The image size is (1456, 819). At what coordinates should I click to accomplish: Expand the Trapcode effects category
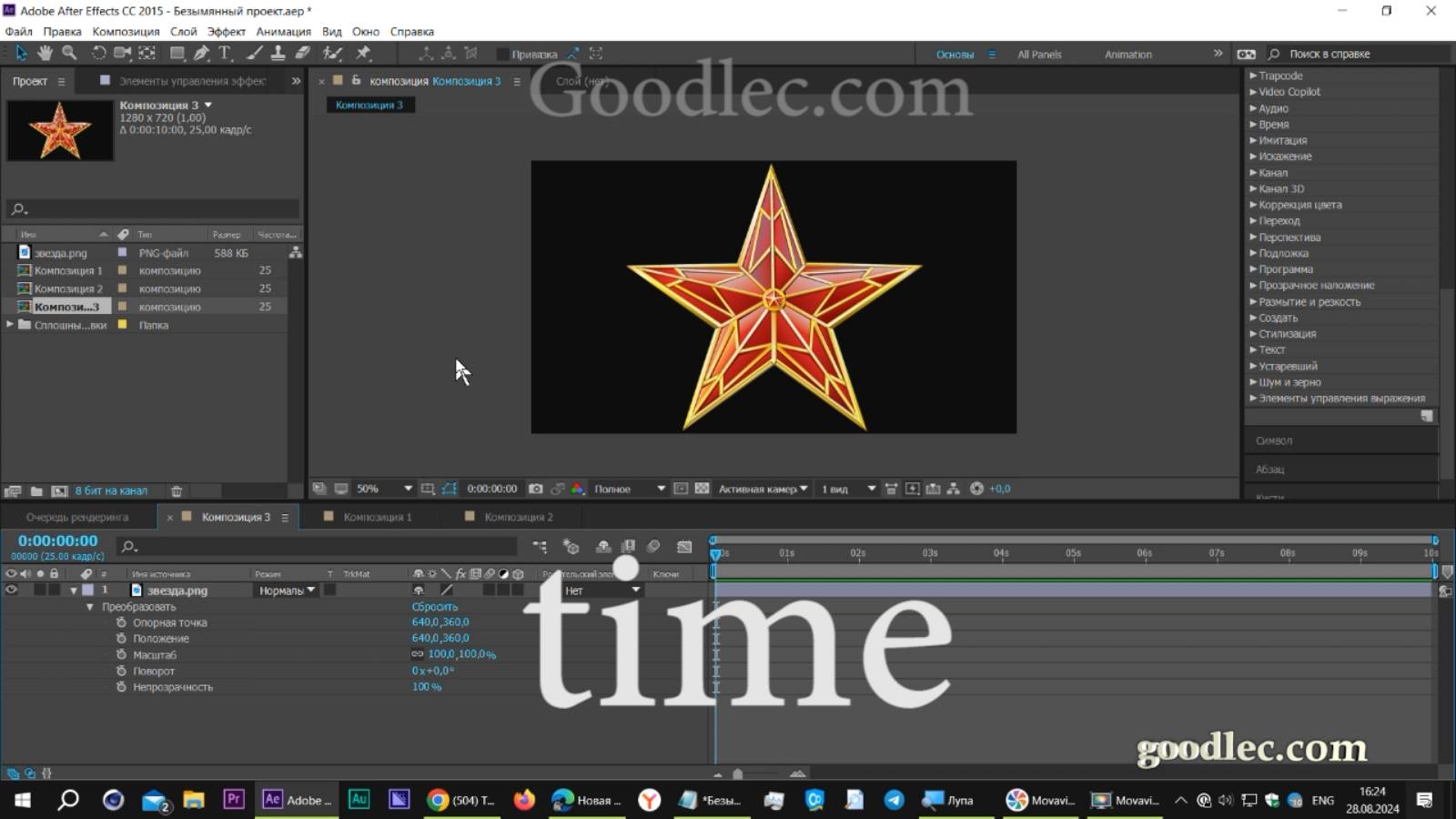[1253, 76]
